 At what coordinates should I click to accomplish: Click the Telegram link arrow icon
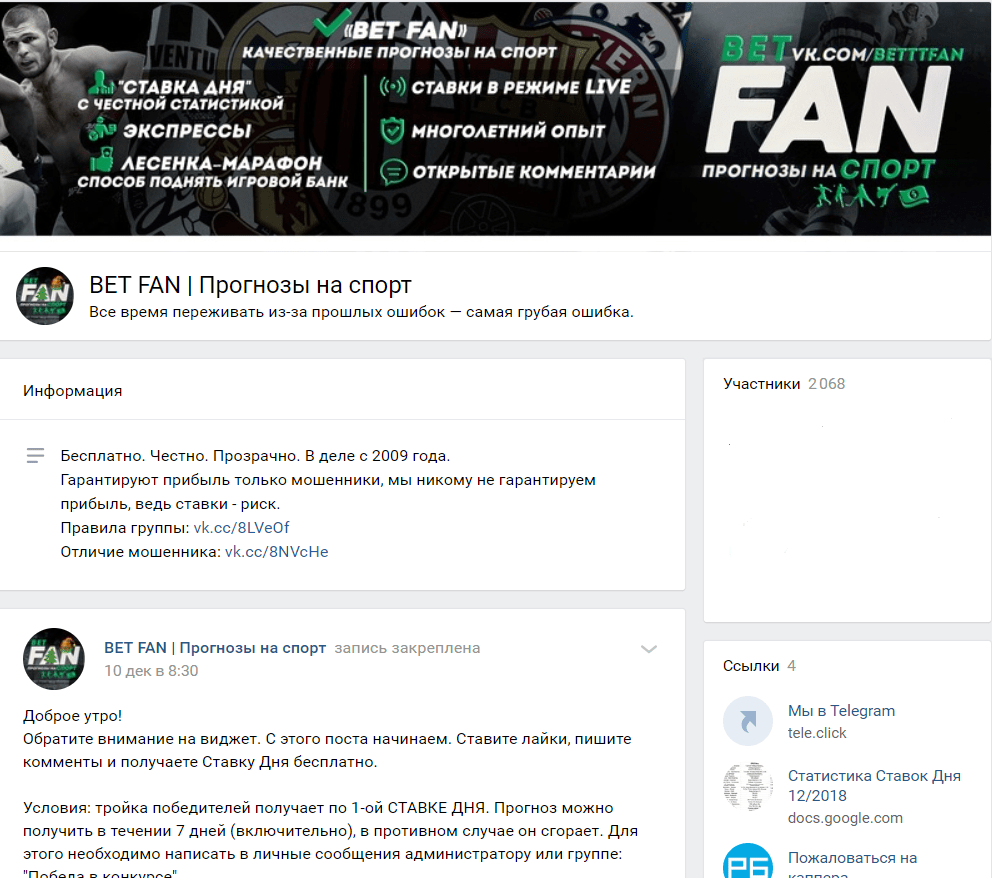pos(748,721)
